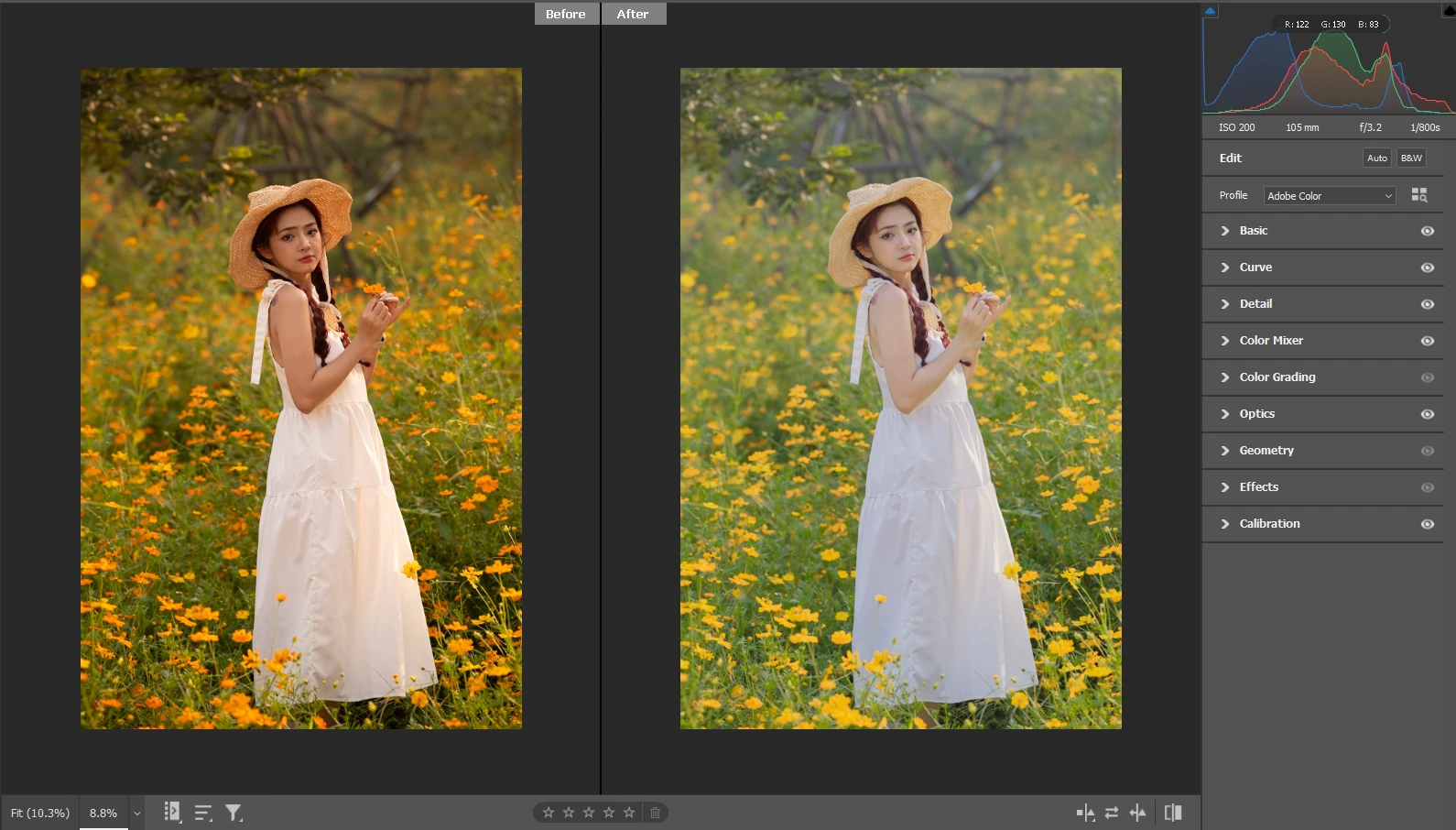Expand the Curve panel
This screenshot has width=1456, height=830.
click(x=1255, y=268)
